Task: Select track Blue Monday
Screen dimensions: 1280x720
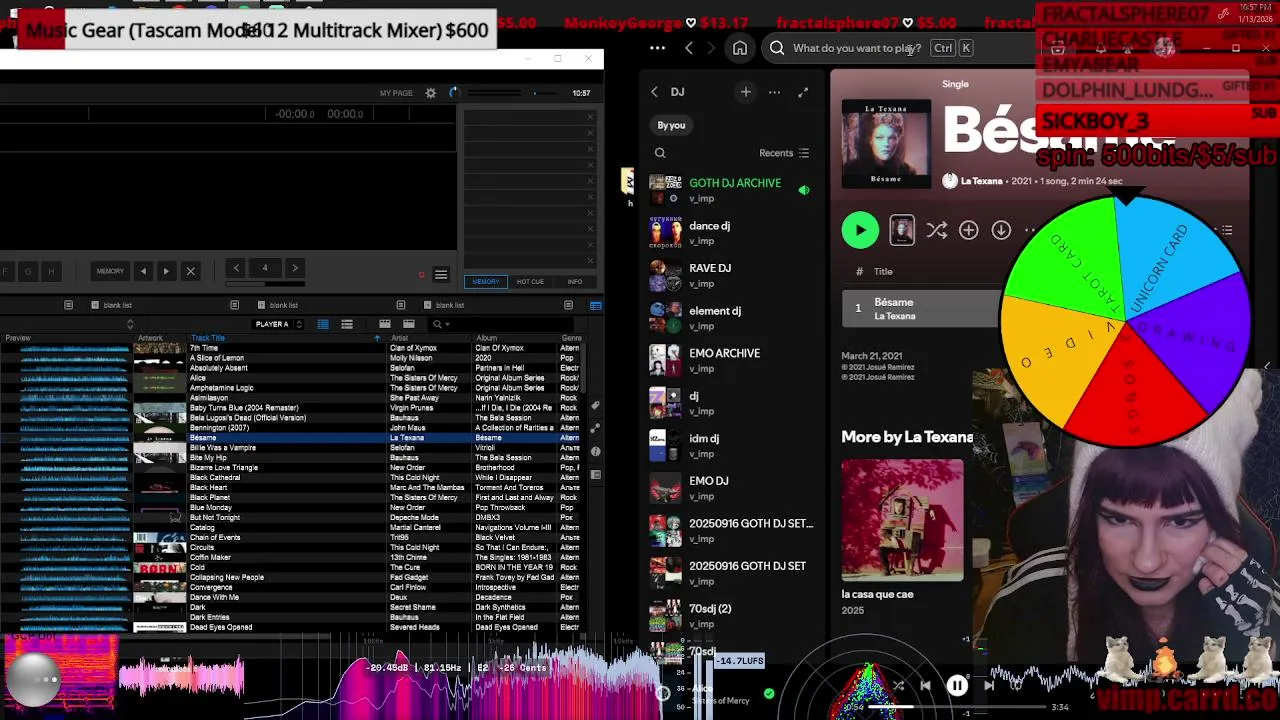Action: pos(290,508)
